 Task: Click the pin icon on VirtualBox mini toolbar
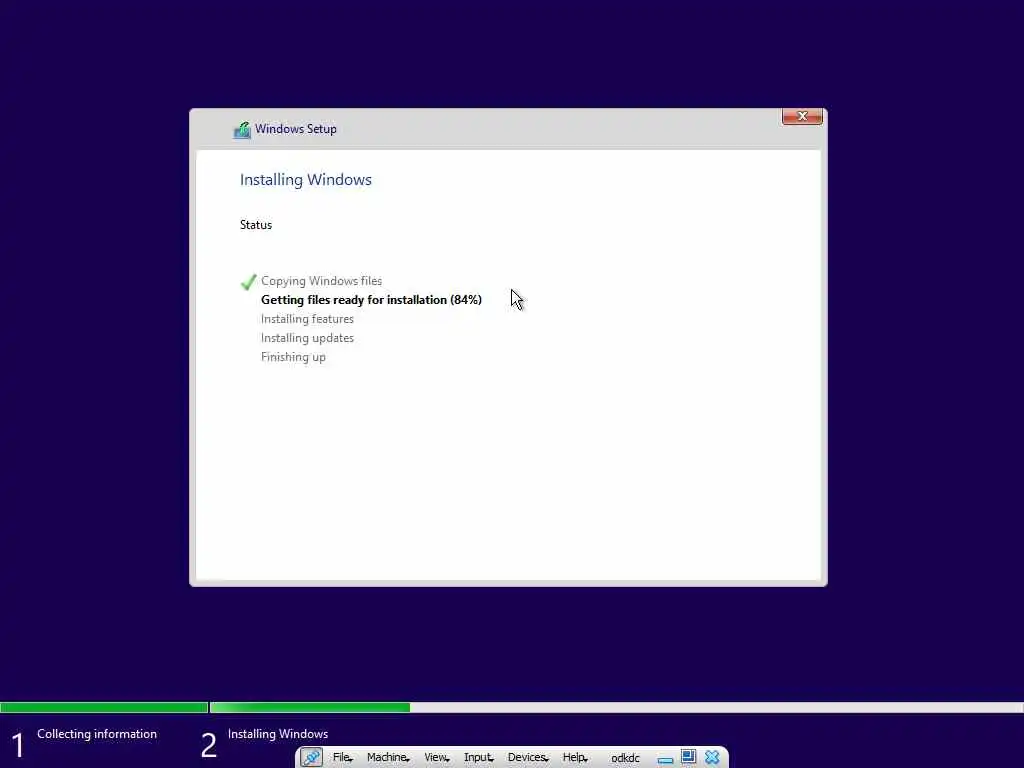(312, 757)
